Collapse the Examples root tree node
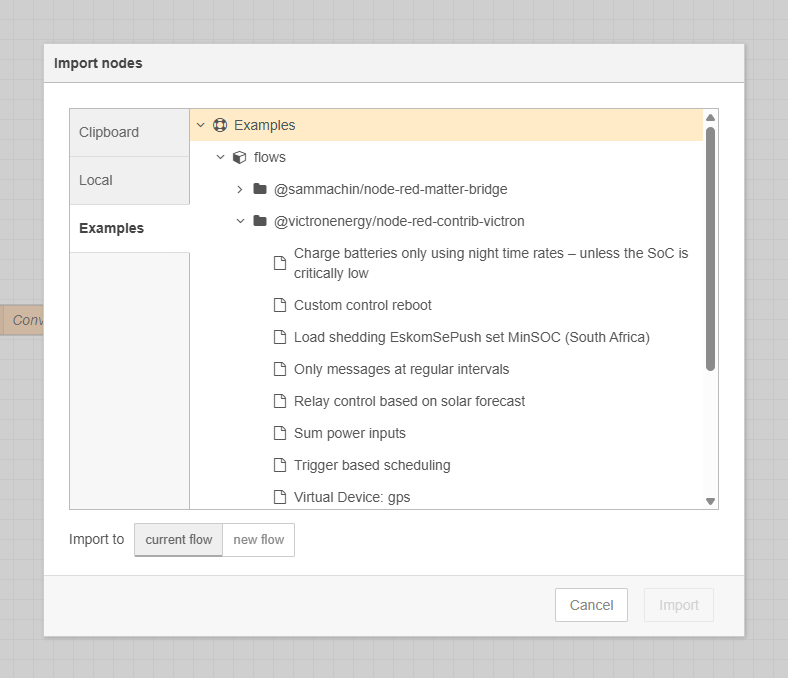 200,125
